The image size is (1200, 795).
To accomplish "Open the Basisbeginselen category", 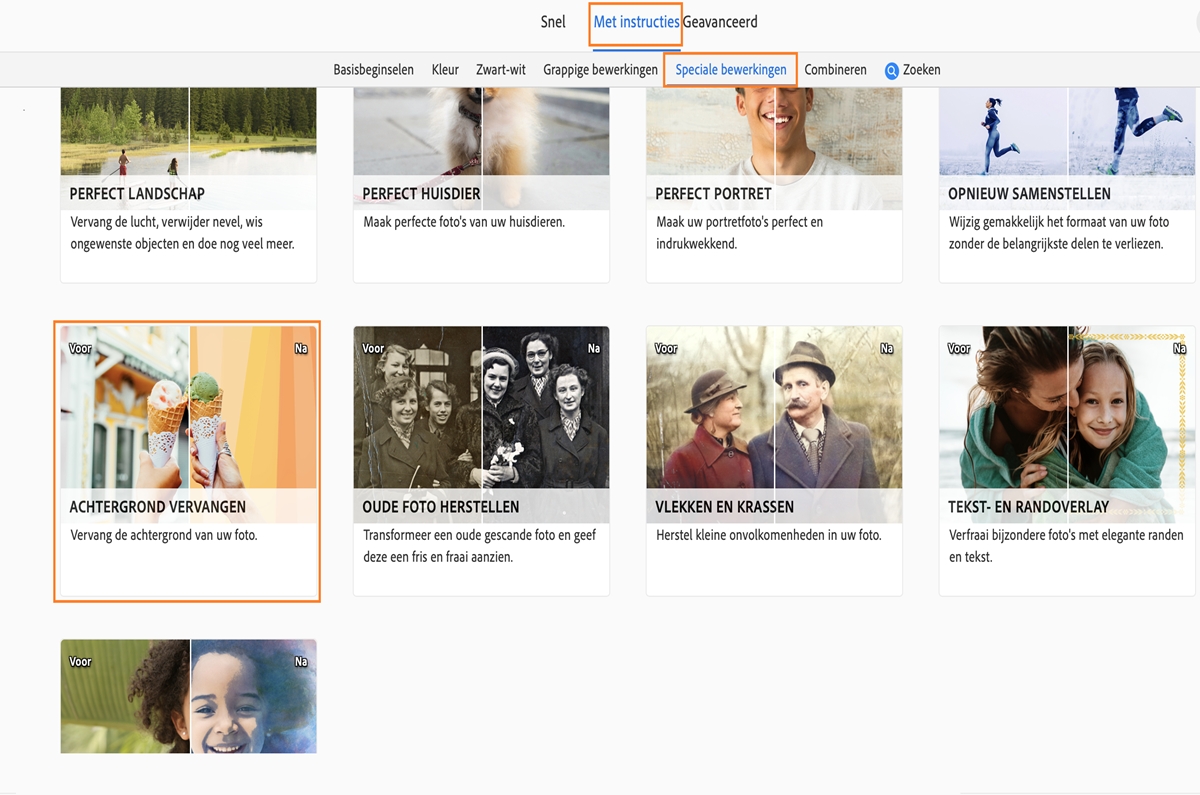I will click(374, 69).
